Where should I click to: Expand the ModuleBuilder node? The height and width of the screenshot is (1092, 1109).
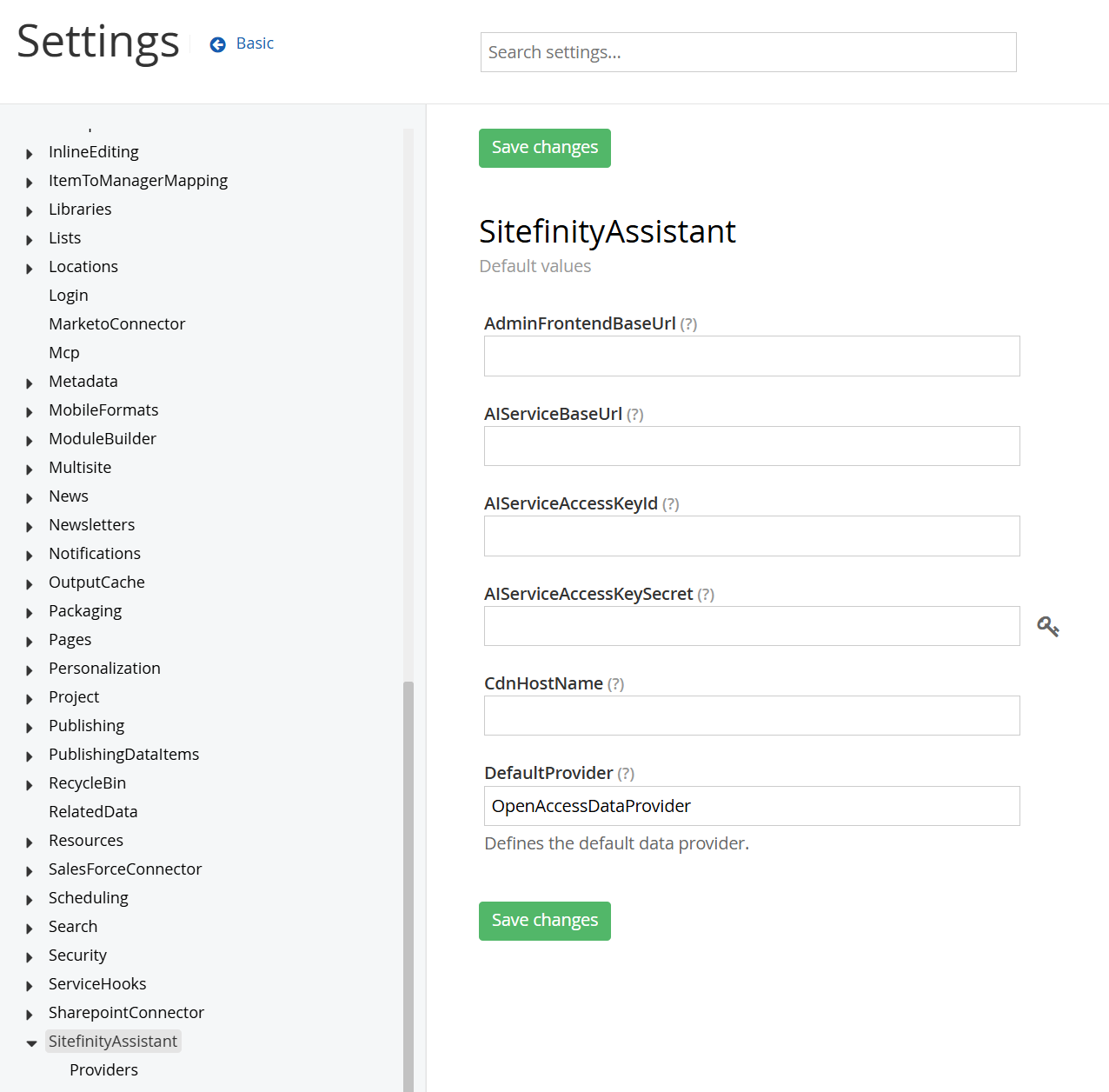click(x=30, y=441)
